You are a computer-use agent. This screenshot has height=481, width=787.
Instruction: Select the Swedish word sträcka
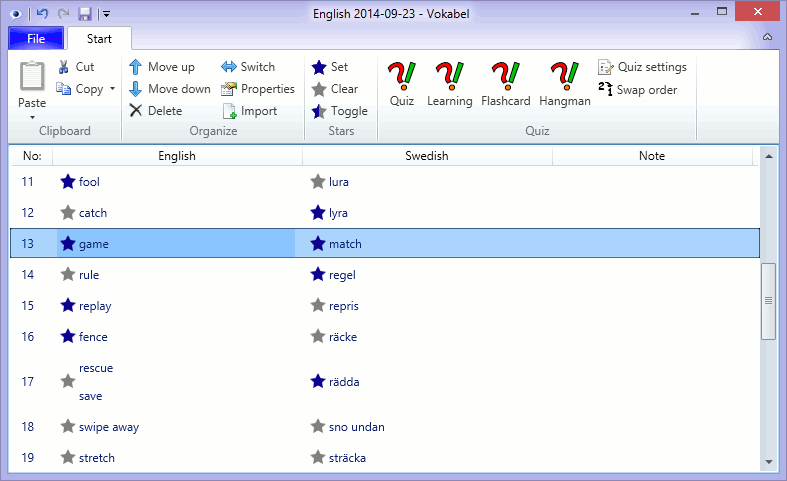347,458
